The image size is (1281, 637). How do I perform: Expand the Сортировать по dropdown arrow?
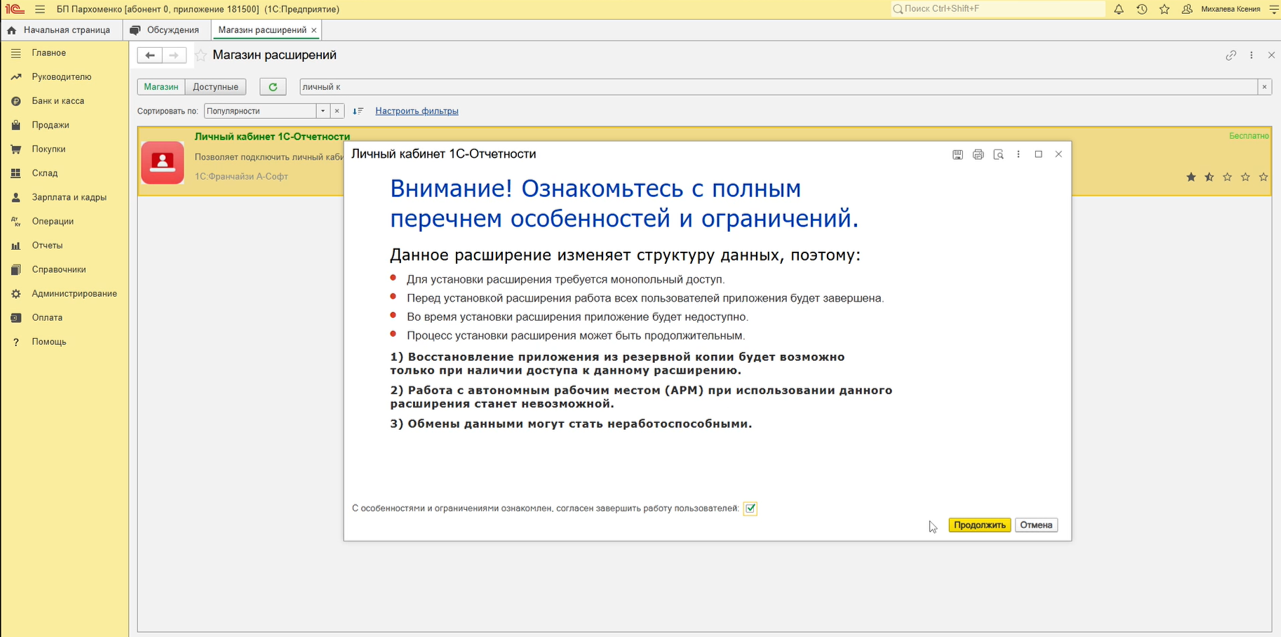[x=323, y=111]
